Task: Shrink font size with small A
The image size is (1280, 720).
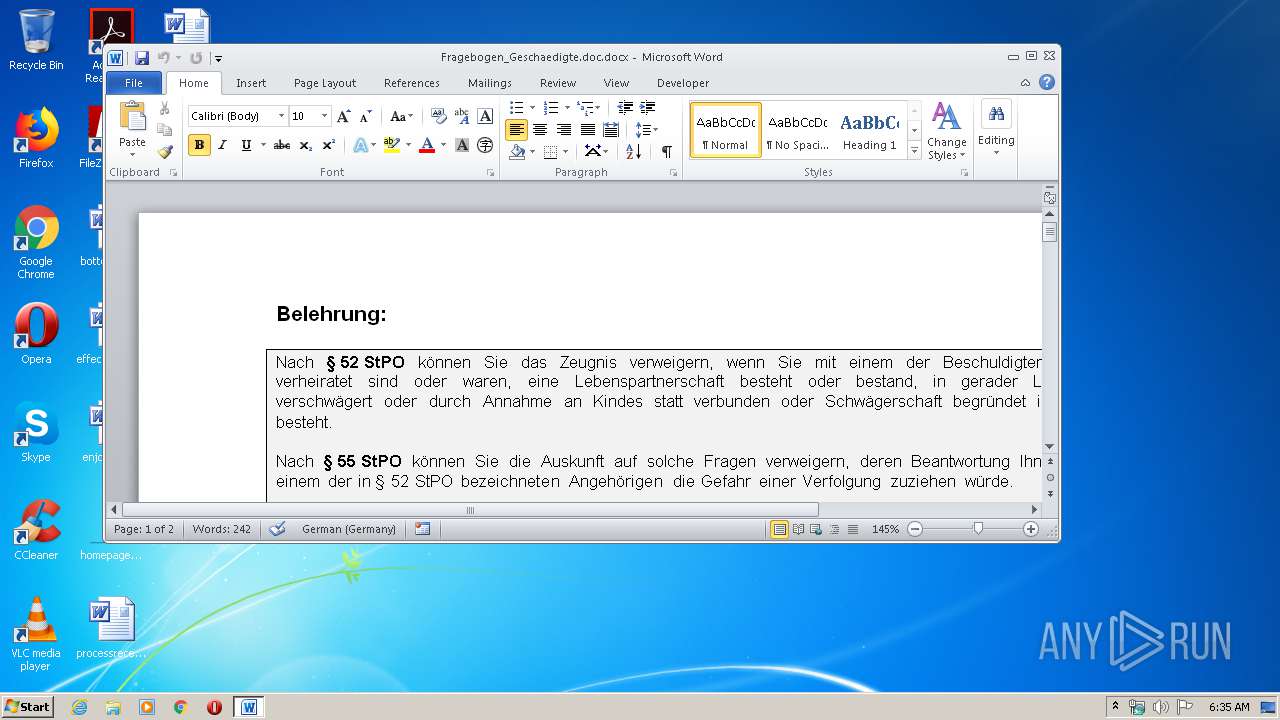Action: (x=365, y=116)
